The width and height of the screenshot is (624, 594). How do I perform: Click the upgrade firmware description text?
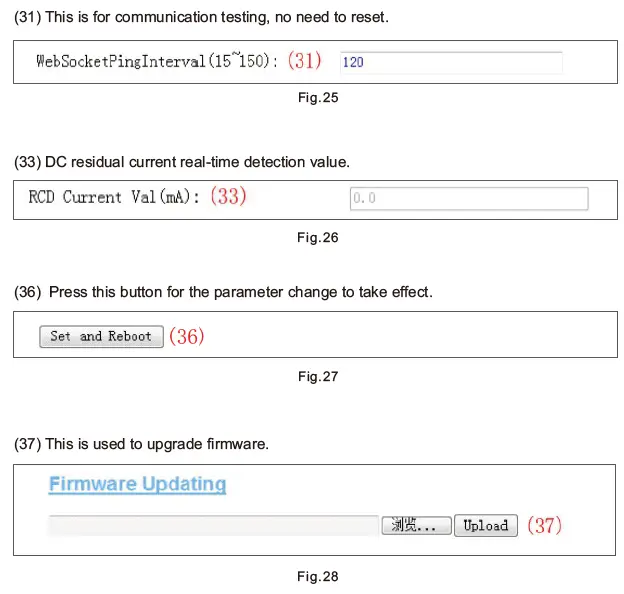click(x=141, y=444)
